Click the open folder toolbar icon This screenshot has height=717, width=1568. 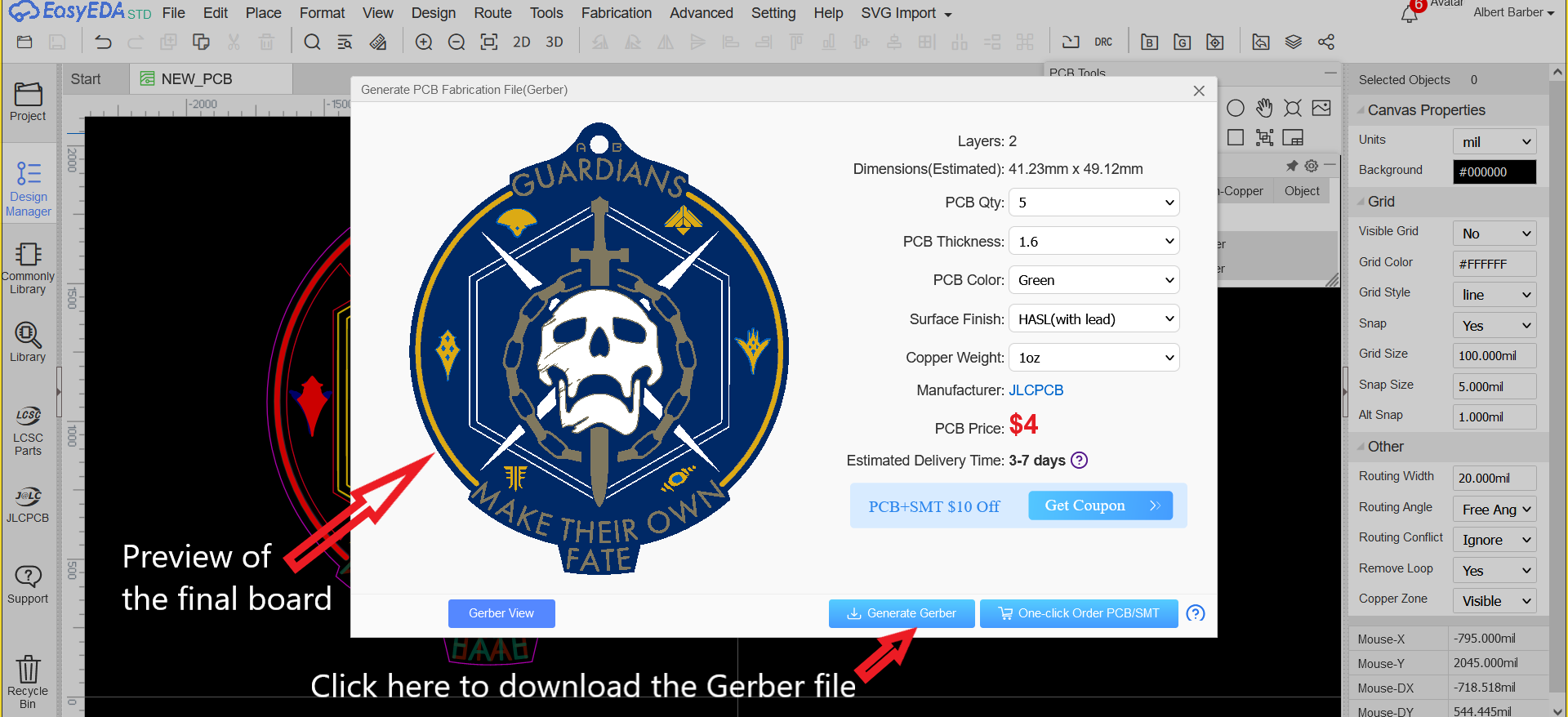point(24,42)
